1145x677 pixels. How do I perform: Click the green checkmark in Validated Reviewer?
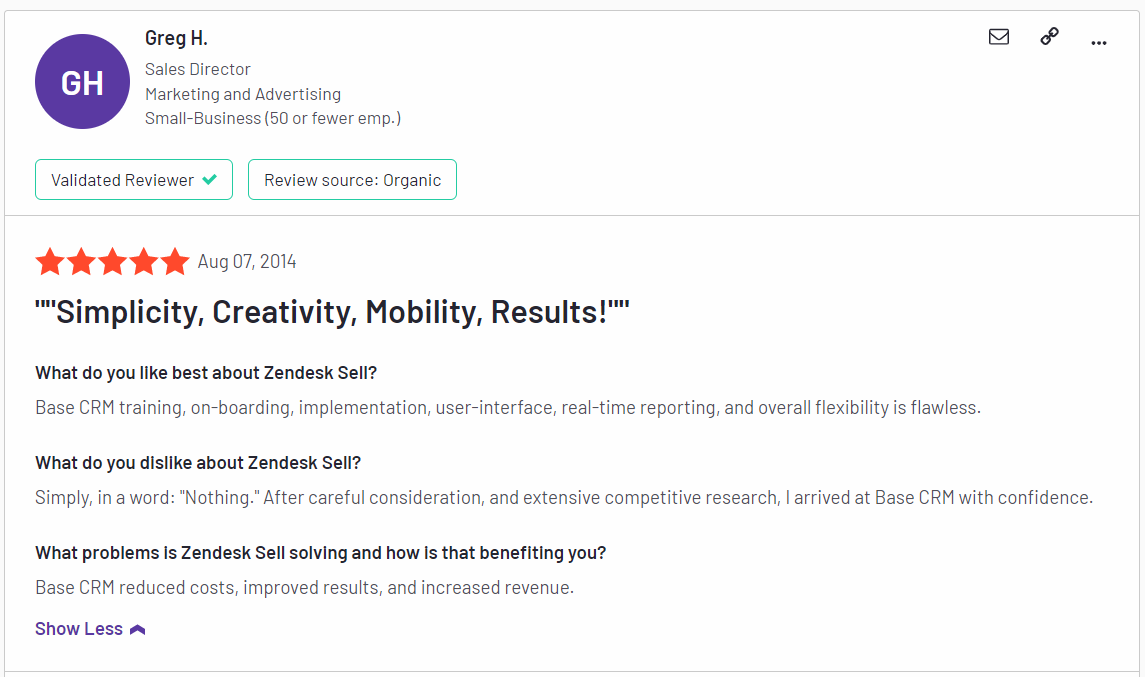tap(210, 179)
